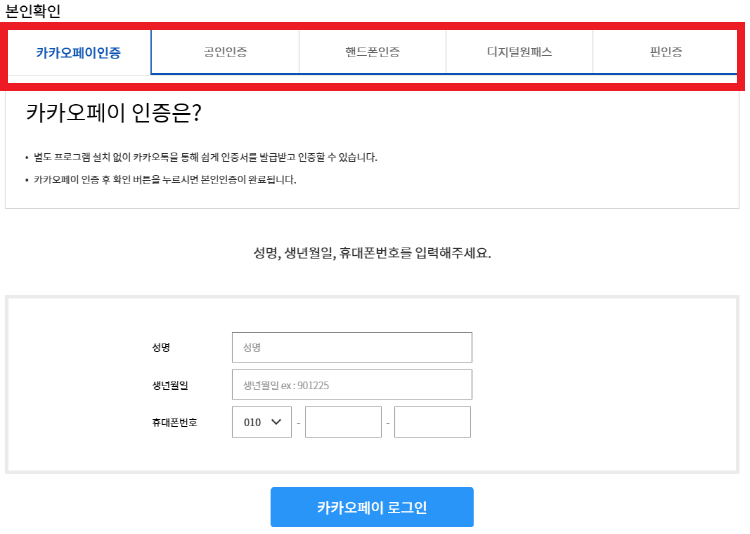Image resolution: width=750 pixels, height=534 pixels.
Task: Click the 성명, 생년월일, 휴대폰번호를 입력해주세요 text
Action: pyautogui.click(x=372, y=253)
